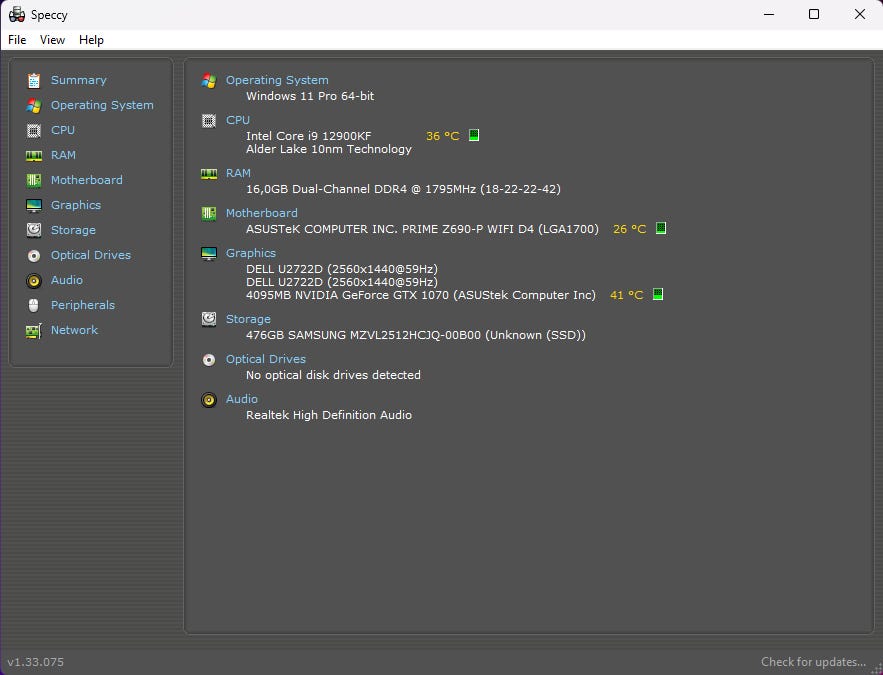Click the Motherboard heading link in summary panel
The image size is (883, 675).
[261, 213]
